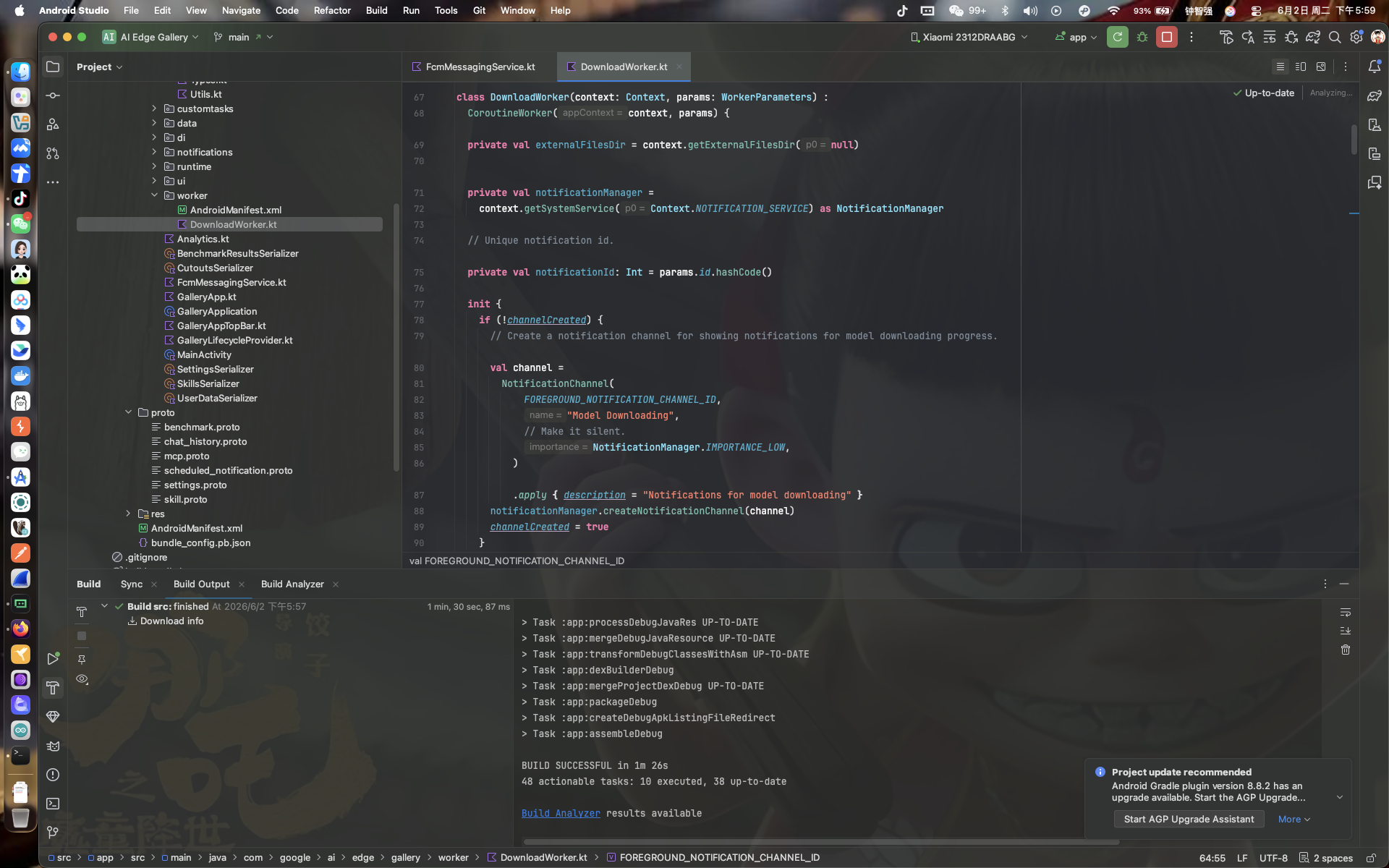Open AI Edge Gallery project dropdown

(150, 37)
